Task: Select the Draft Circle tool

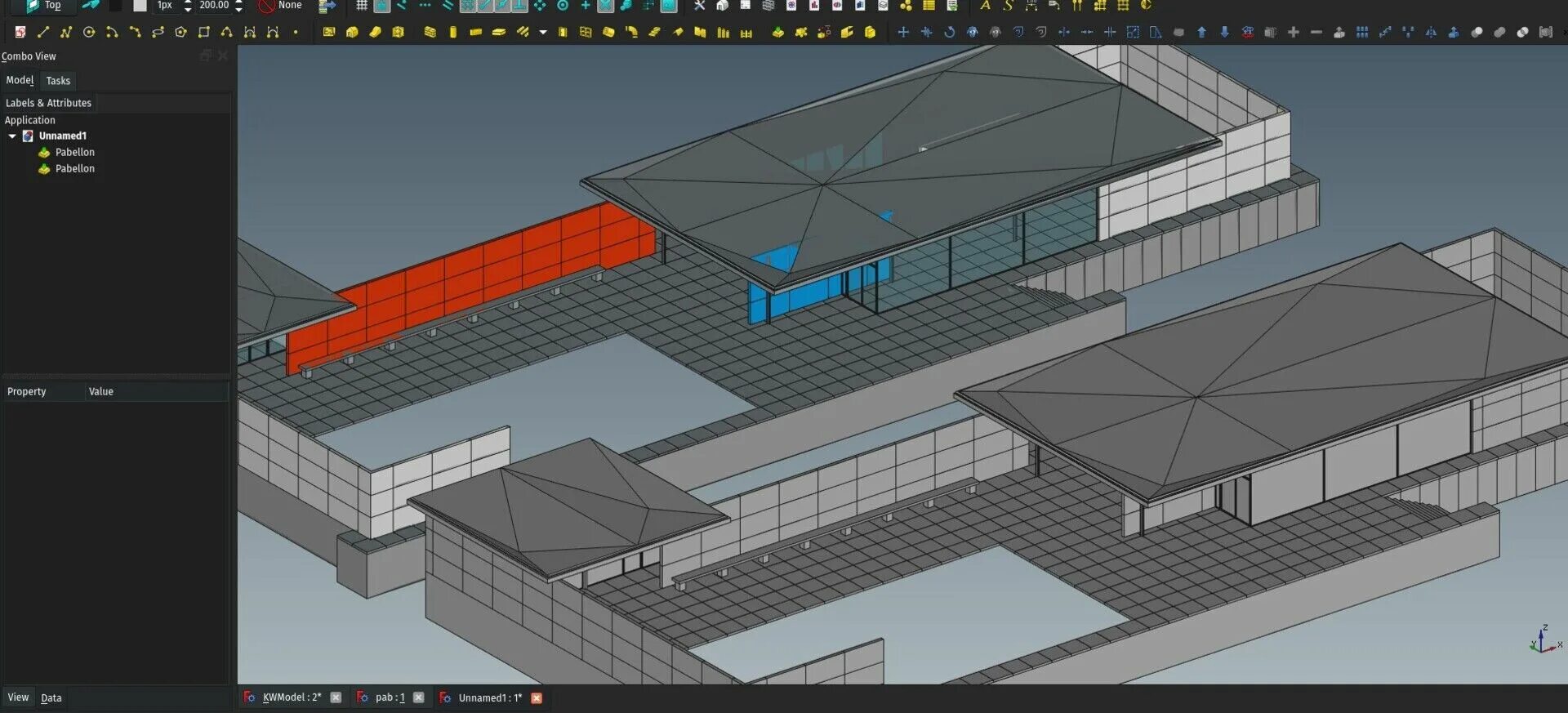Action: click(x=89, y=33)
